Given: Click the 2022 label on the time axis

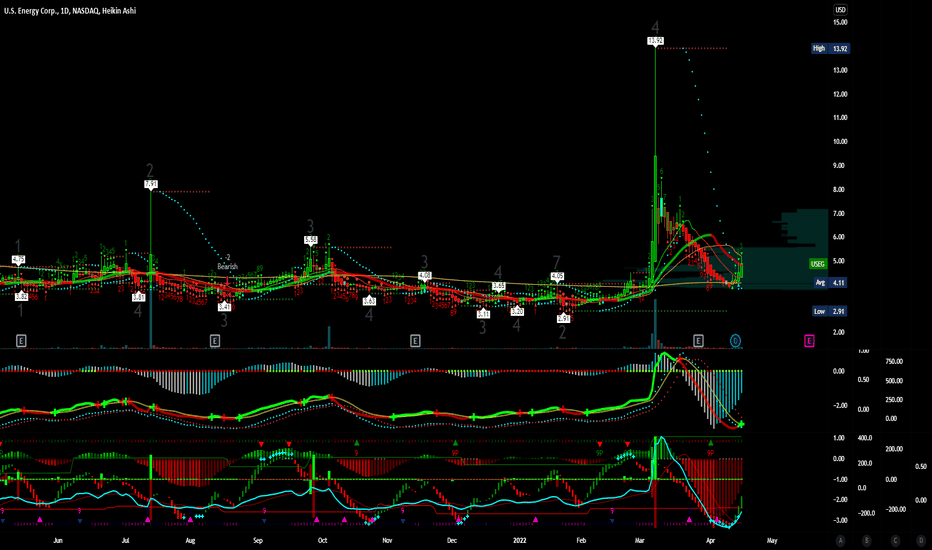Looking at the screenshot, I should 519,541.
